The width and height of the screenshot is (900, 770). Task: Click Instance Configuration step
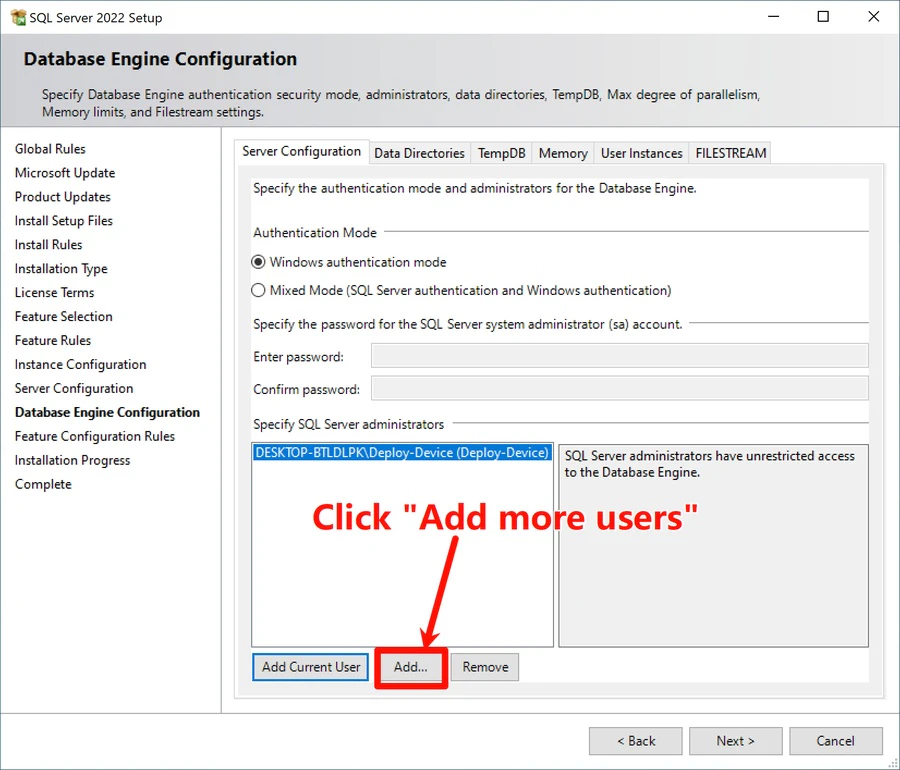pyautogui.click(x=80, y=364)
